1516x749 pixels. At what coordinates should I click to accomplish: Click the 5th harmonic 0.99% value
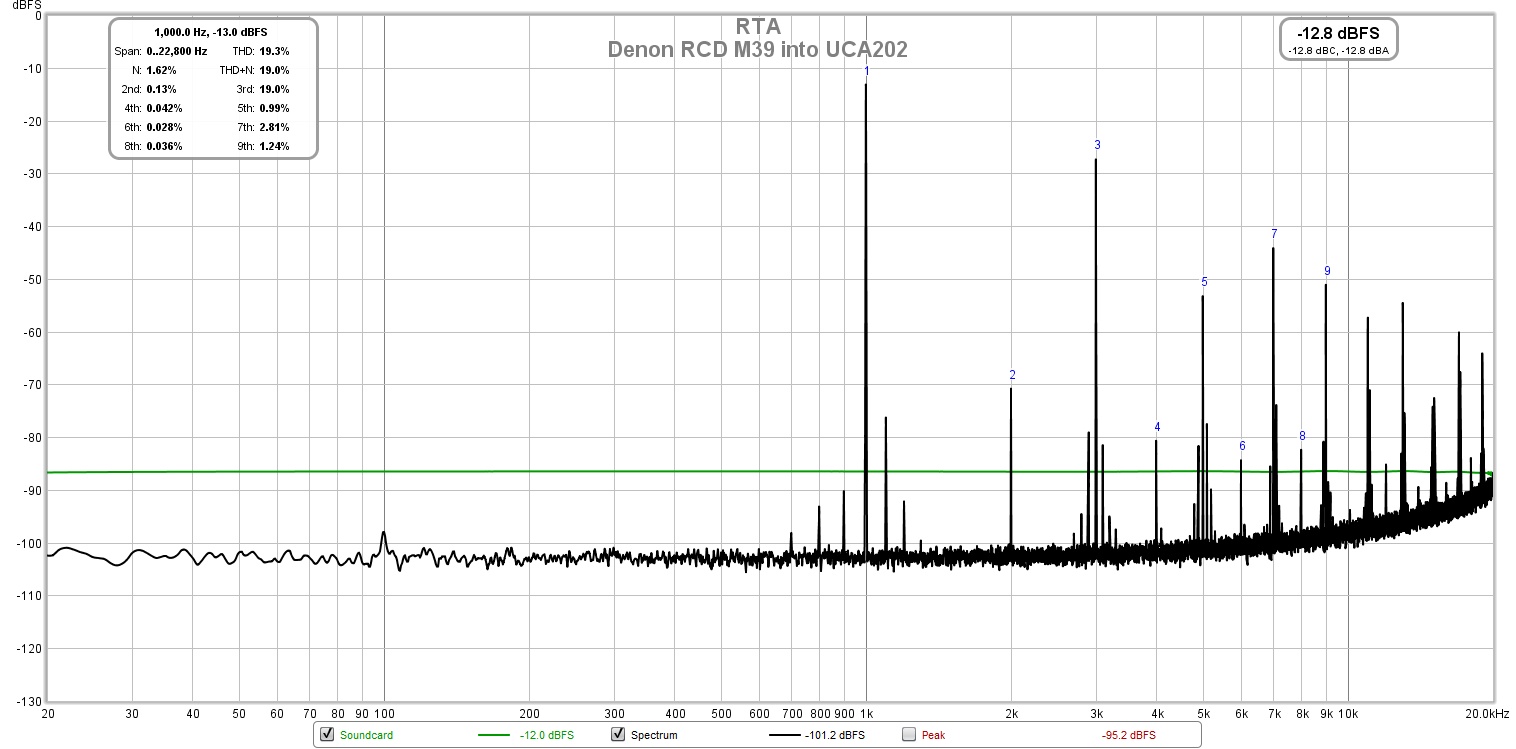click(x=274, y=108)
